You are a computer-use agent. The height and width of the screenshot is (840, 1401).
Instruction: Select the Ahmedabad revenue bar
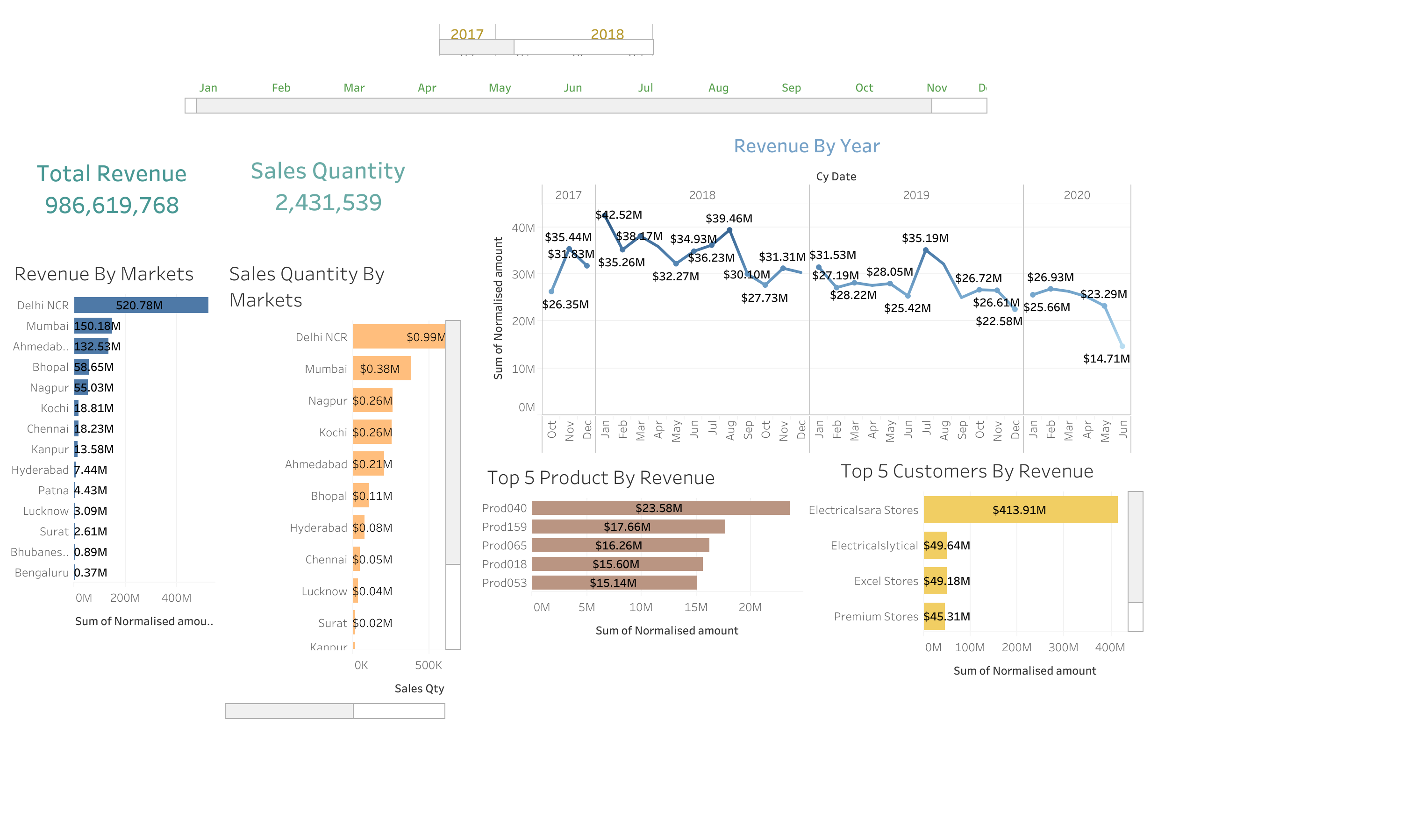tap(91, 346)
